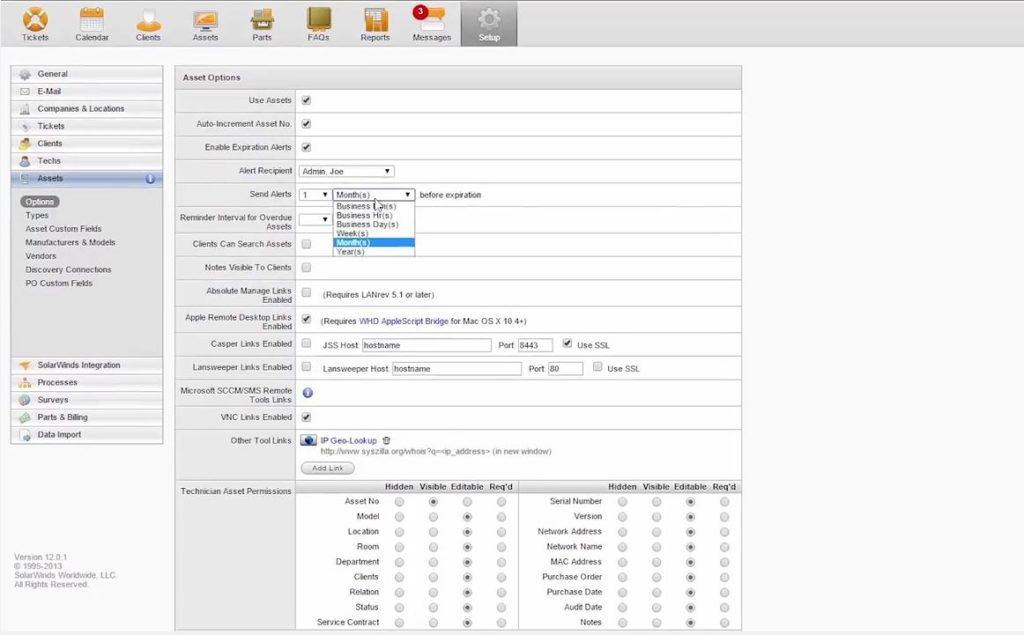Open Asset Custom Fields settings
This screenshot has width=1024, height=635.
63,229
